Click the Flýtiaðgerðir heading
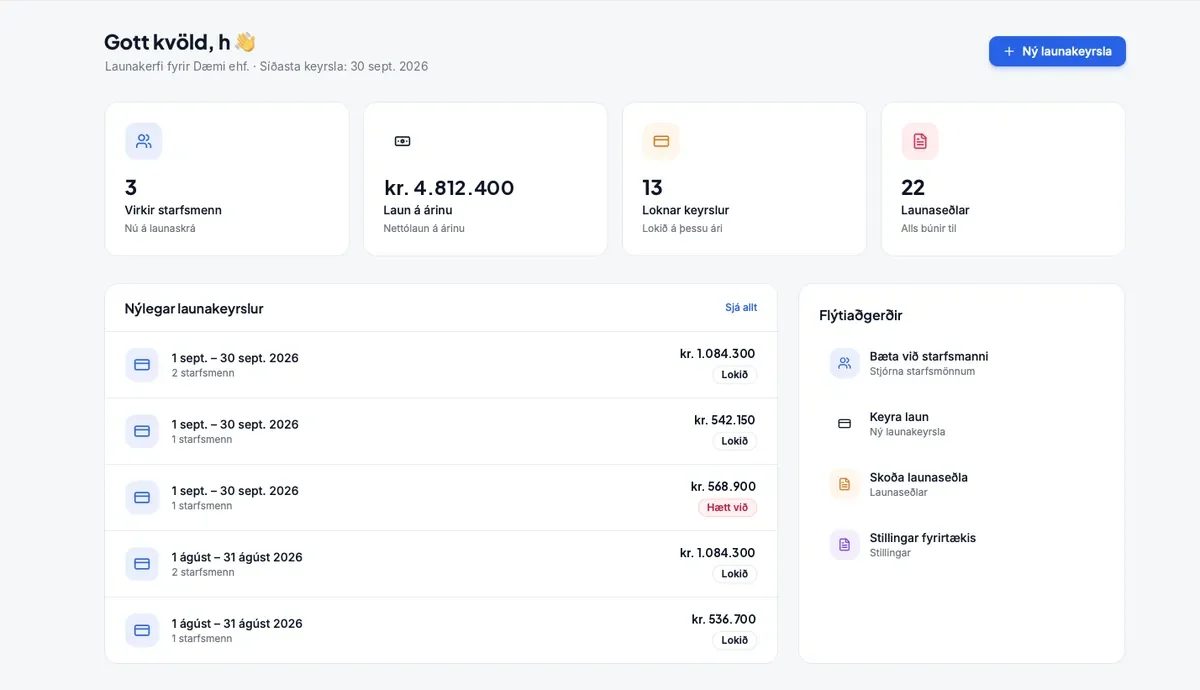Image resolution: width=1200 pixels, height=690 pixels. tap(861, 315)
